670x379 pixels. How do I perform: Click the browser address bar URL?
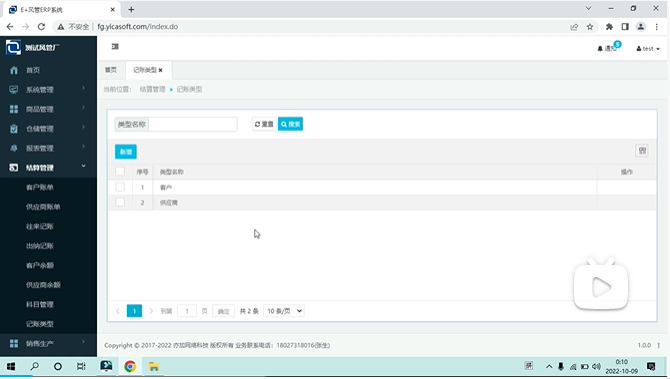tap(138, 26)
